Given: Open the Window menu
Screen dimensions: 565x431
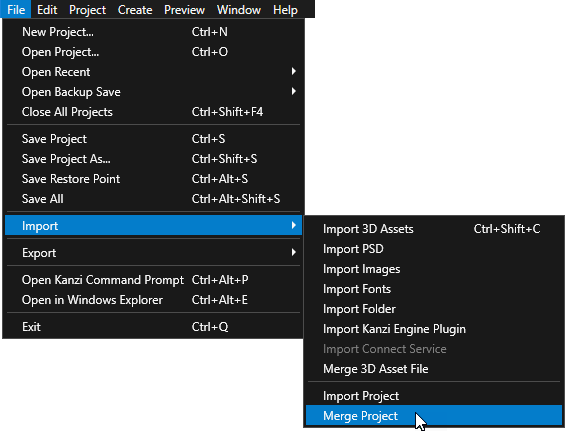Looking at the screenshot, I should click(x=239, y=9).
